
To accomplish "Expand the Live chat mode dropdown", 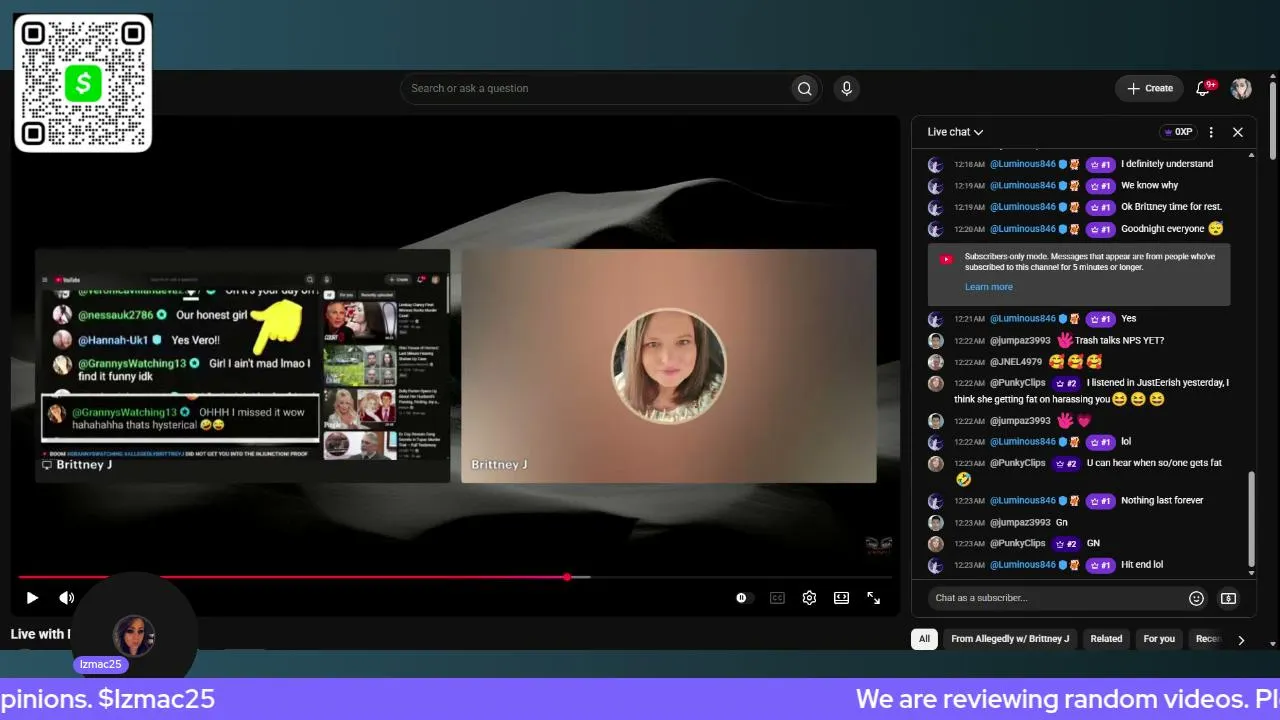I will coord(955,132).
